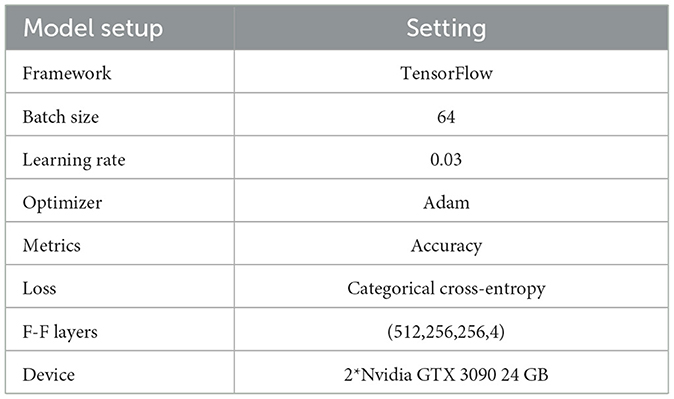Viewport: 674px width, 399px height.
Task: Select the Framework row label
Action: [x=67, y=73]
